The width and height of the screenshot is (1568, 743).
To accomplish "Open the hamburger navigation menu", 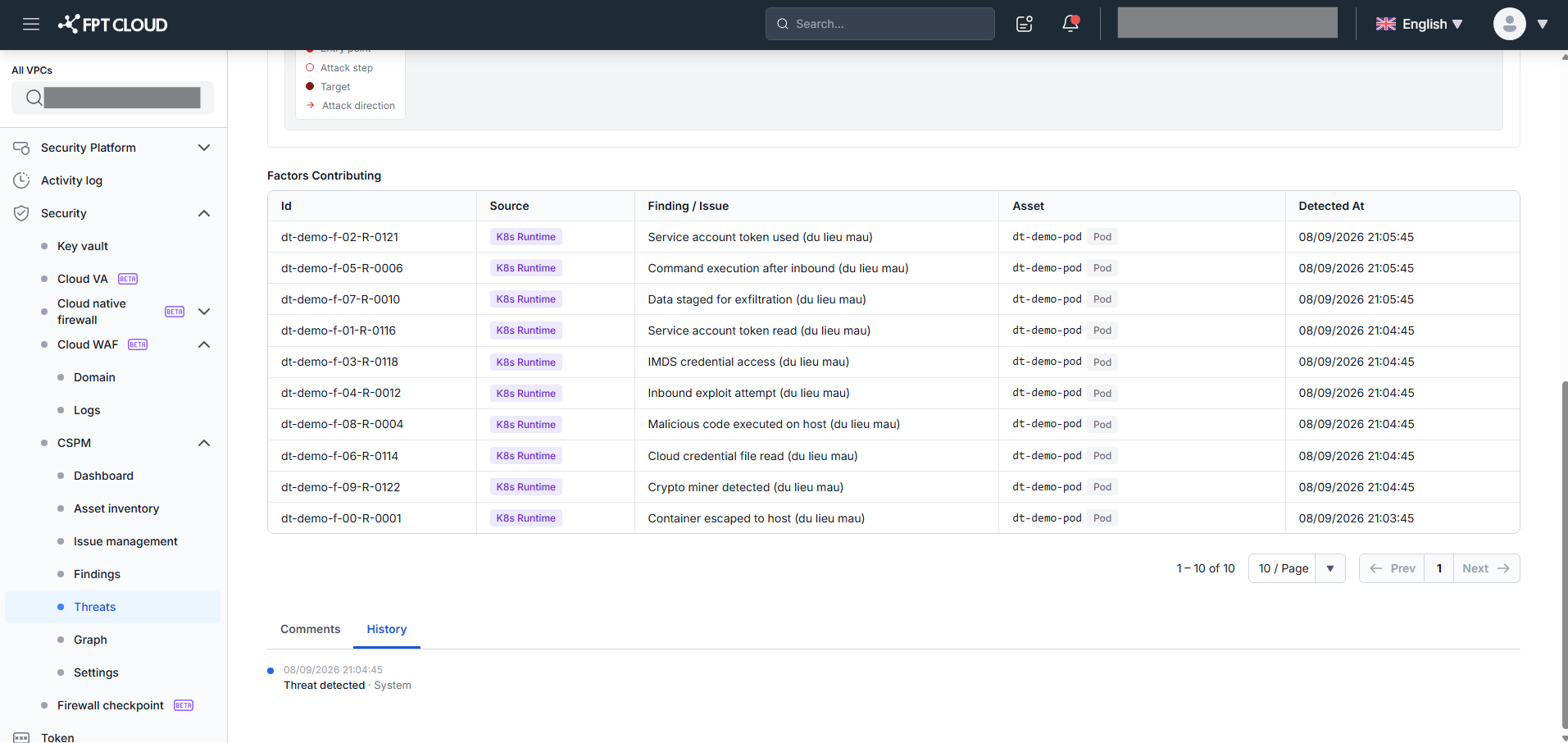I will (31, 24).
